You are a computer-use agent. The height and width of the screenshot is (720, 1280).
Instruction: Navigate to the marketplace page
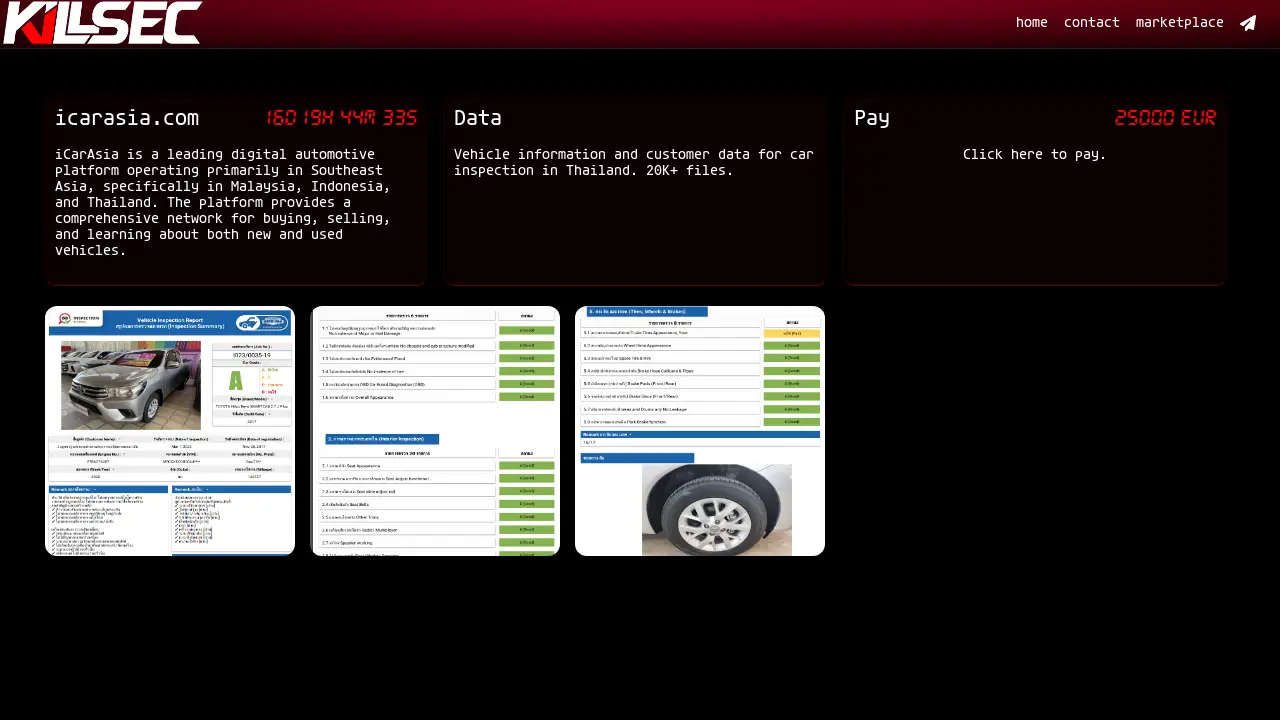pos(1179,23)
